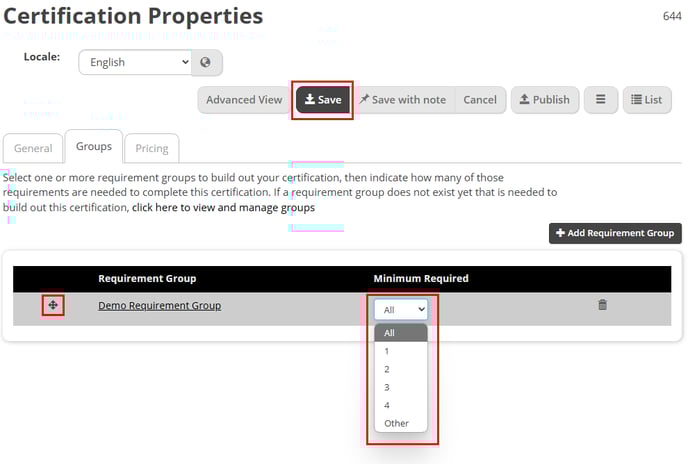Switch to Advanced View
The width and height of the screenshot is (688, 464).
(244, 100)
